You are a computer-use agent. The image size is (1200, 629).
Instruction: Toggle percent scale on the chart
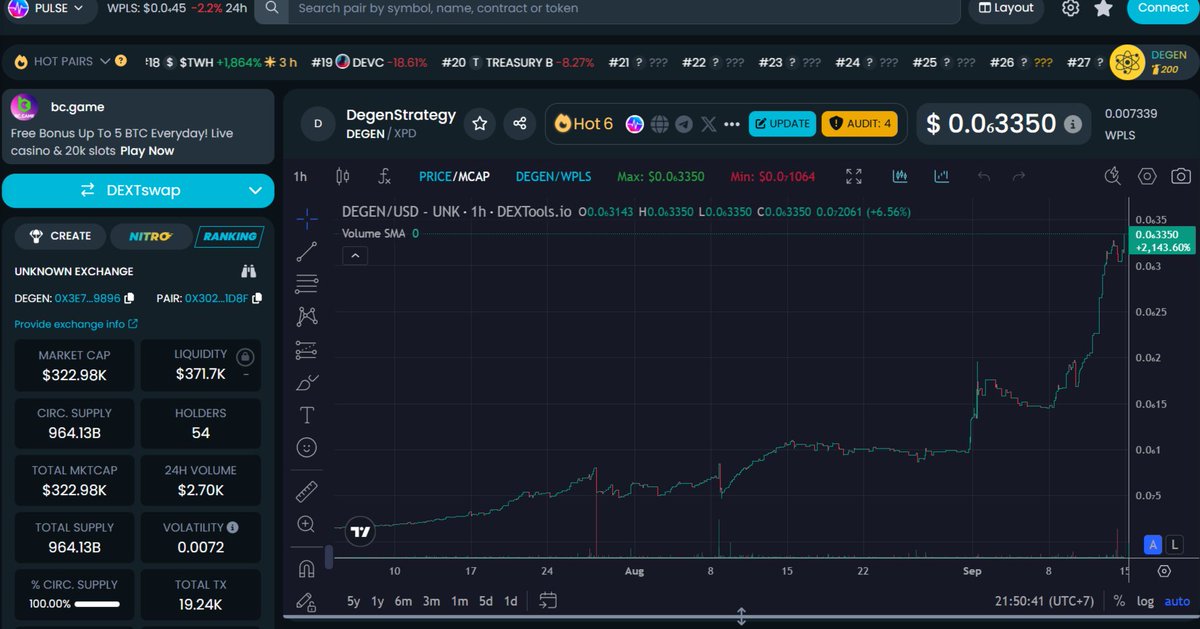pyautogui.click(x=1119, y=601)
